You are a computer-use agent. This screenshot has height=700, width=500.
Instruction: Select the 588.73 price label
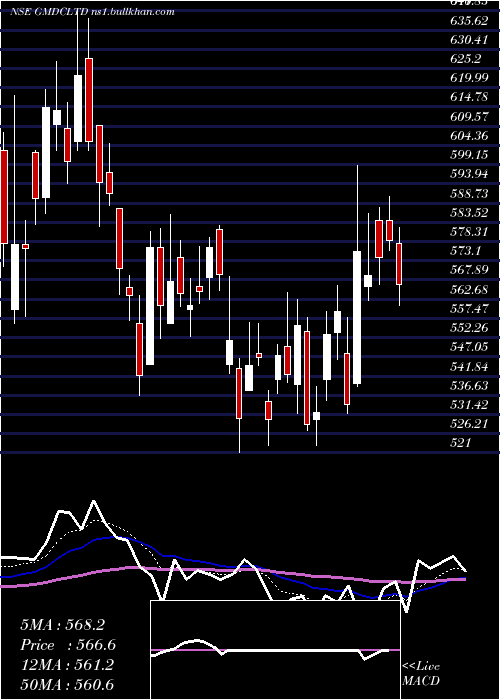469,194
